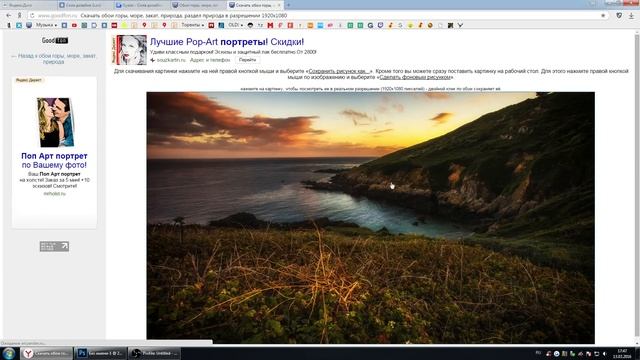
Task: Bookmark this page with the star icon
Action: pos(603,16)
